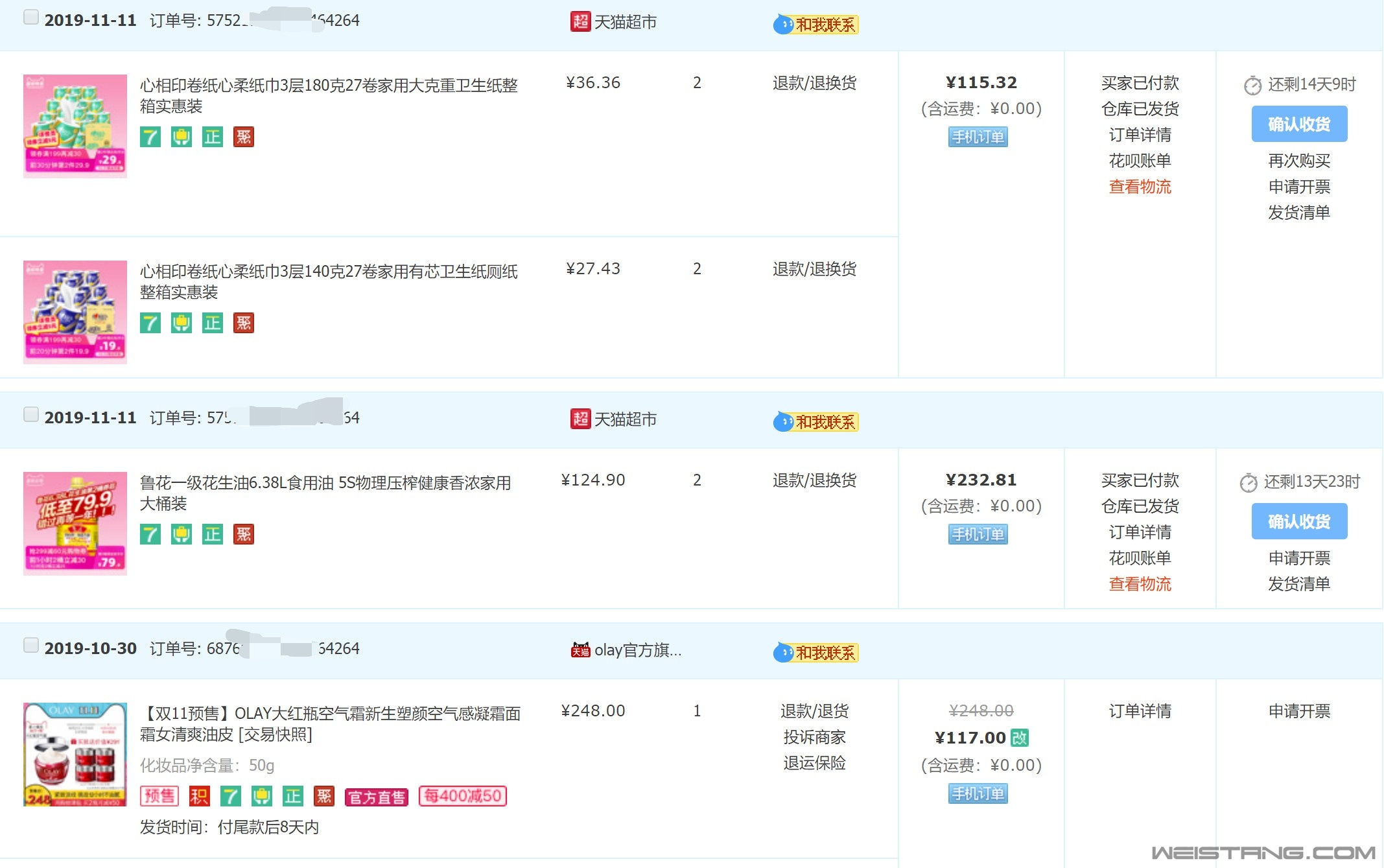Click 退款/退换货 for the 180克 tissue item
The height and width of the screenshot is (868, 1384).
pyautogui.click(x=815, y=83)
